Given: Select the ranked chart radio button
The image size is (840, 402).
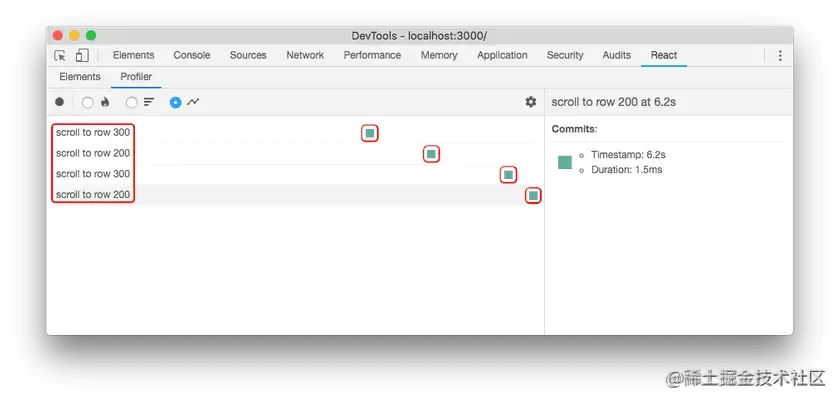Looking at the screenshot, I should (131, 102).
